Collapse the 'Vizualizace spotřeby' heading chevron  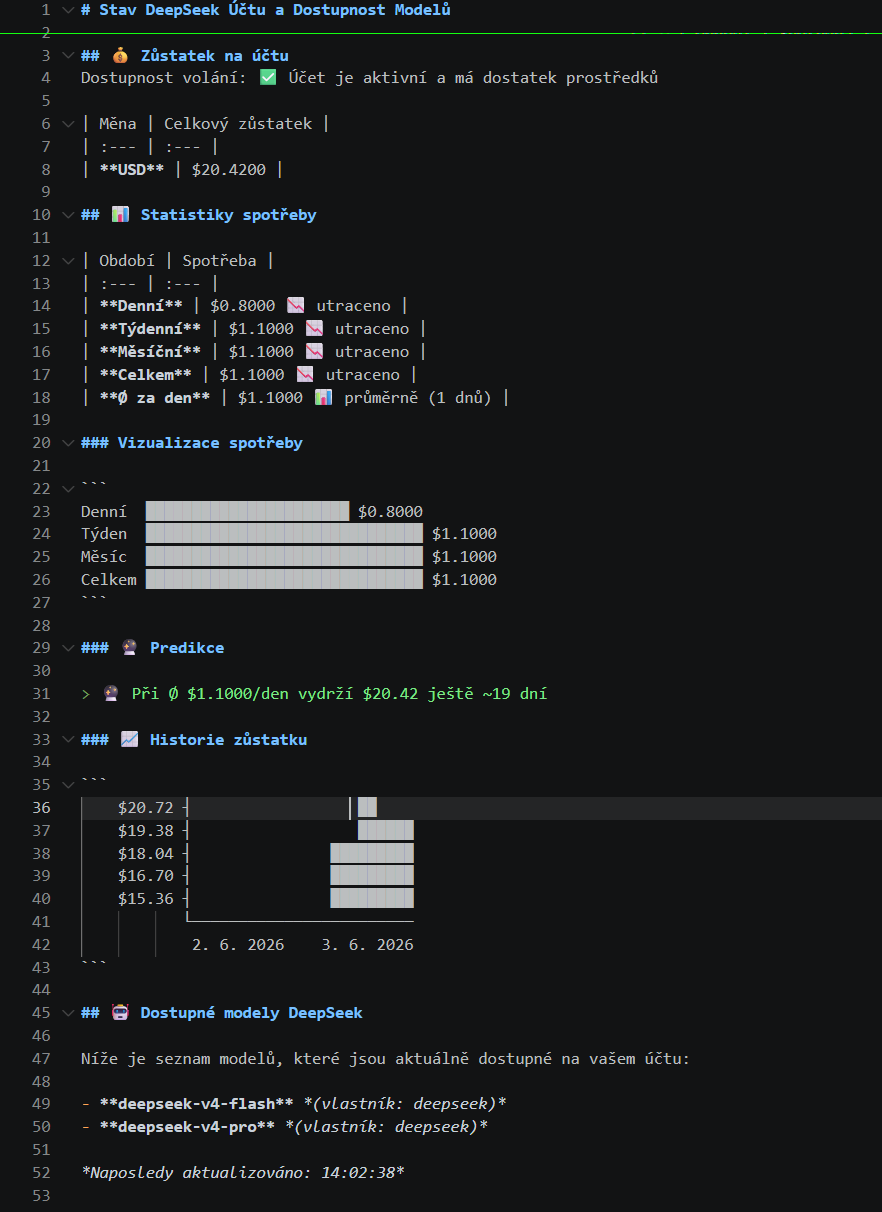(x=67, y=443)
